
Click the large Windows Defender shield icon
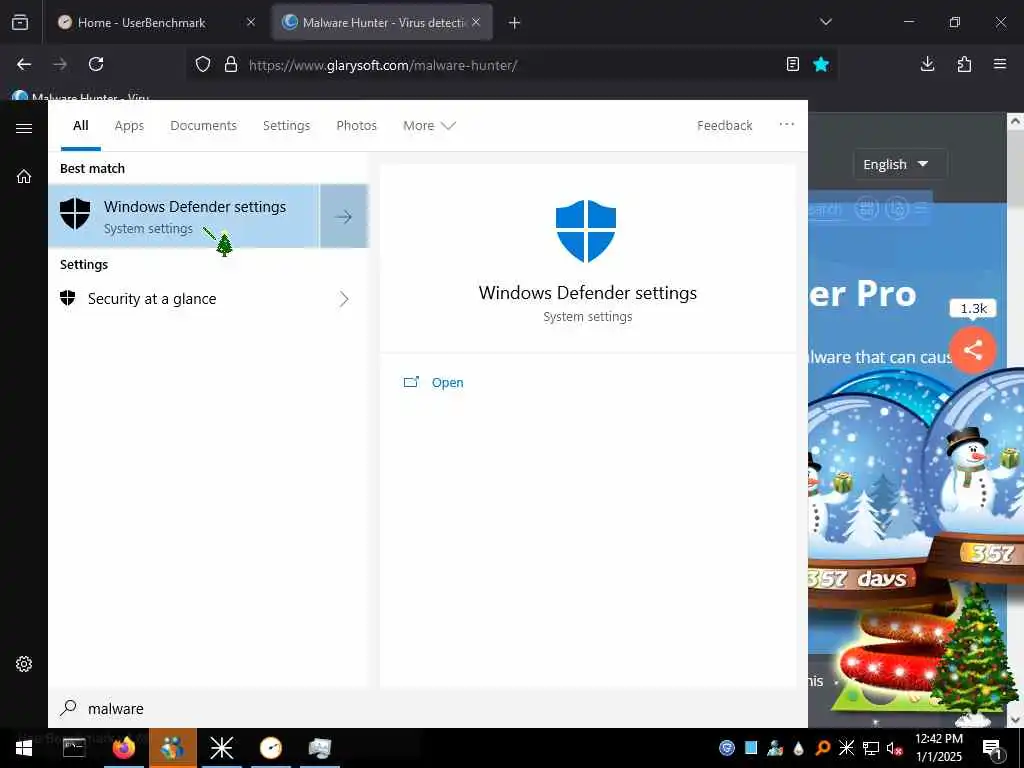coord(586,231)
